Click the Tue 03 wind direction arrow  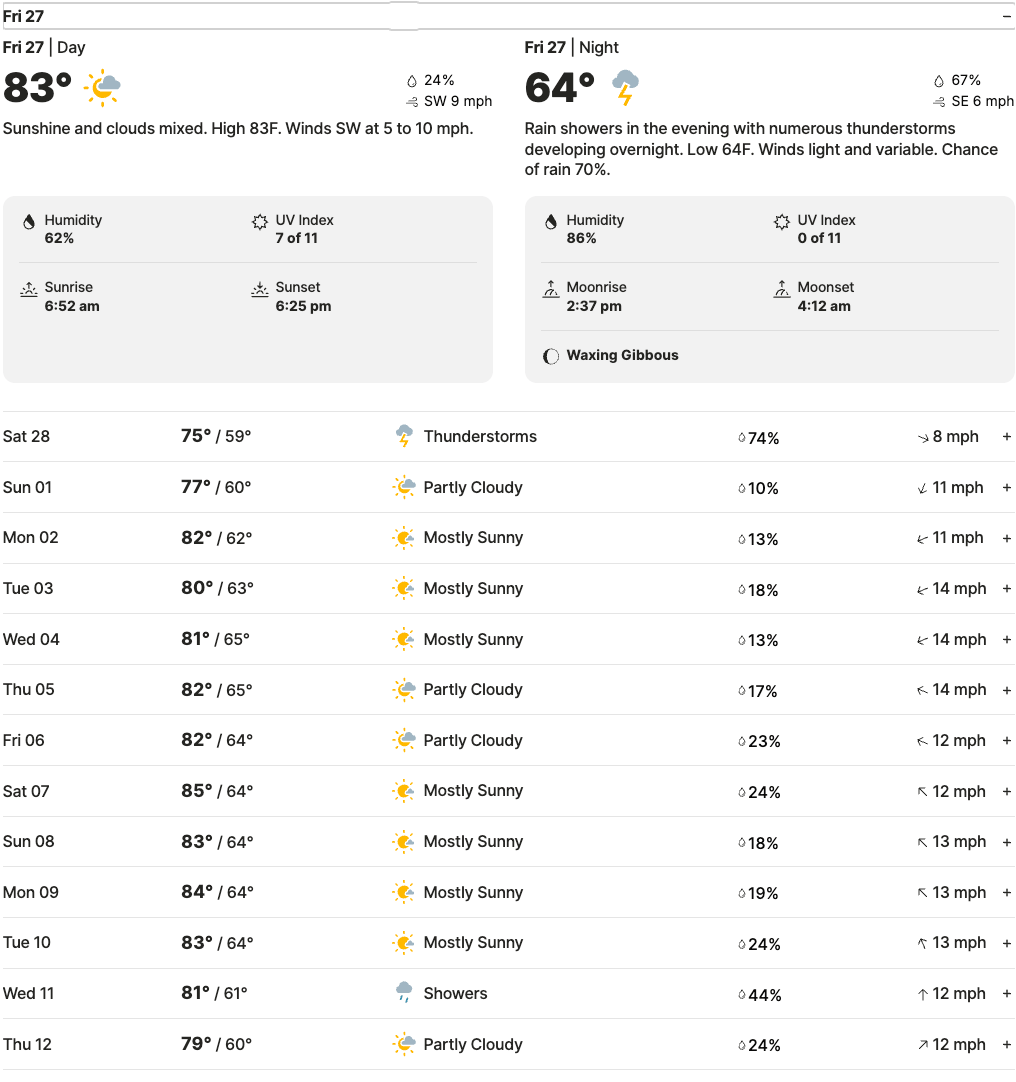point(922,590)
